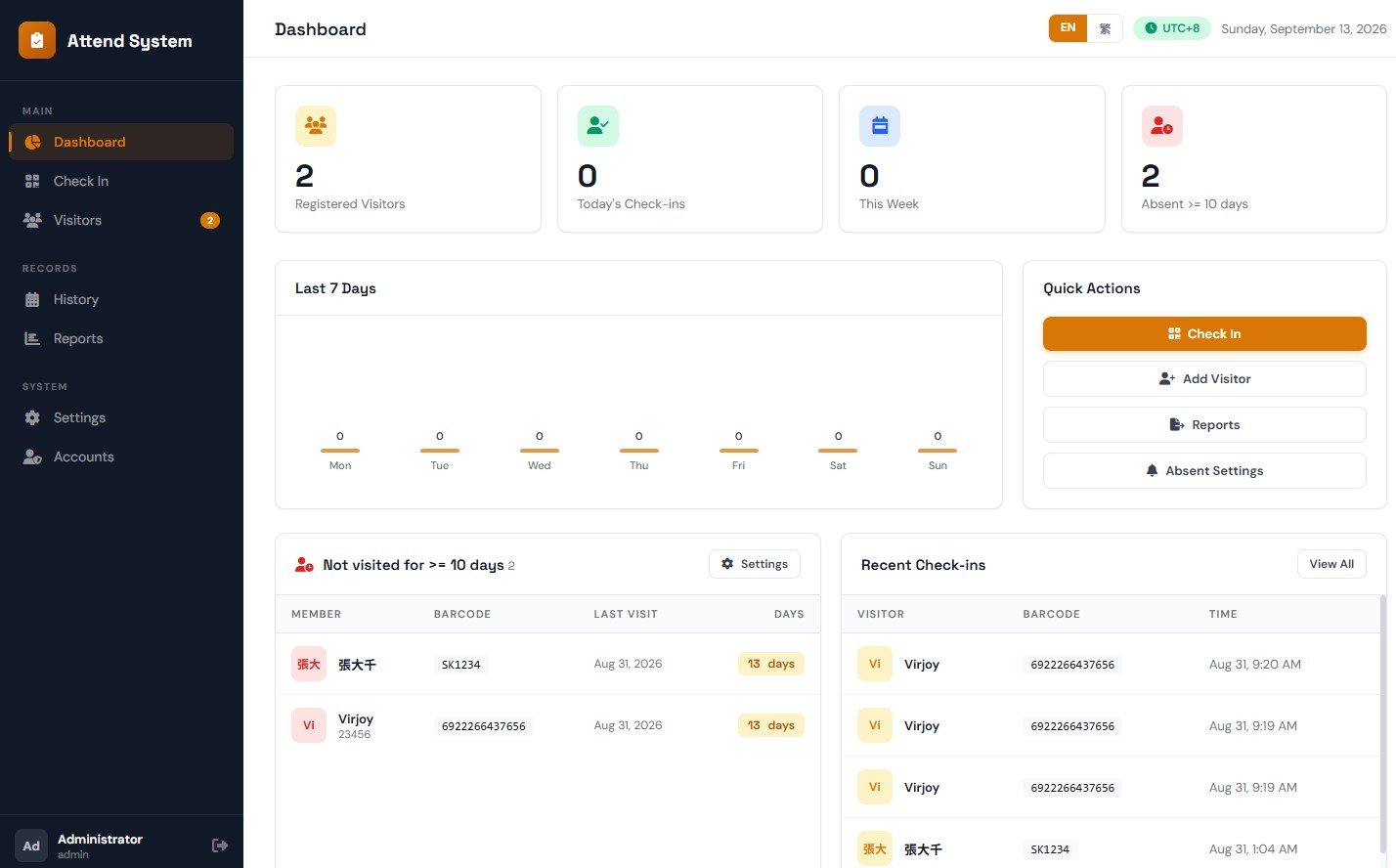The width and height of the screenshot is (1396, 868).
Task: Click the This Week calendar icon
Action: pyautogui.click(x=880, y=126)
